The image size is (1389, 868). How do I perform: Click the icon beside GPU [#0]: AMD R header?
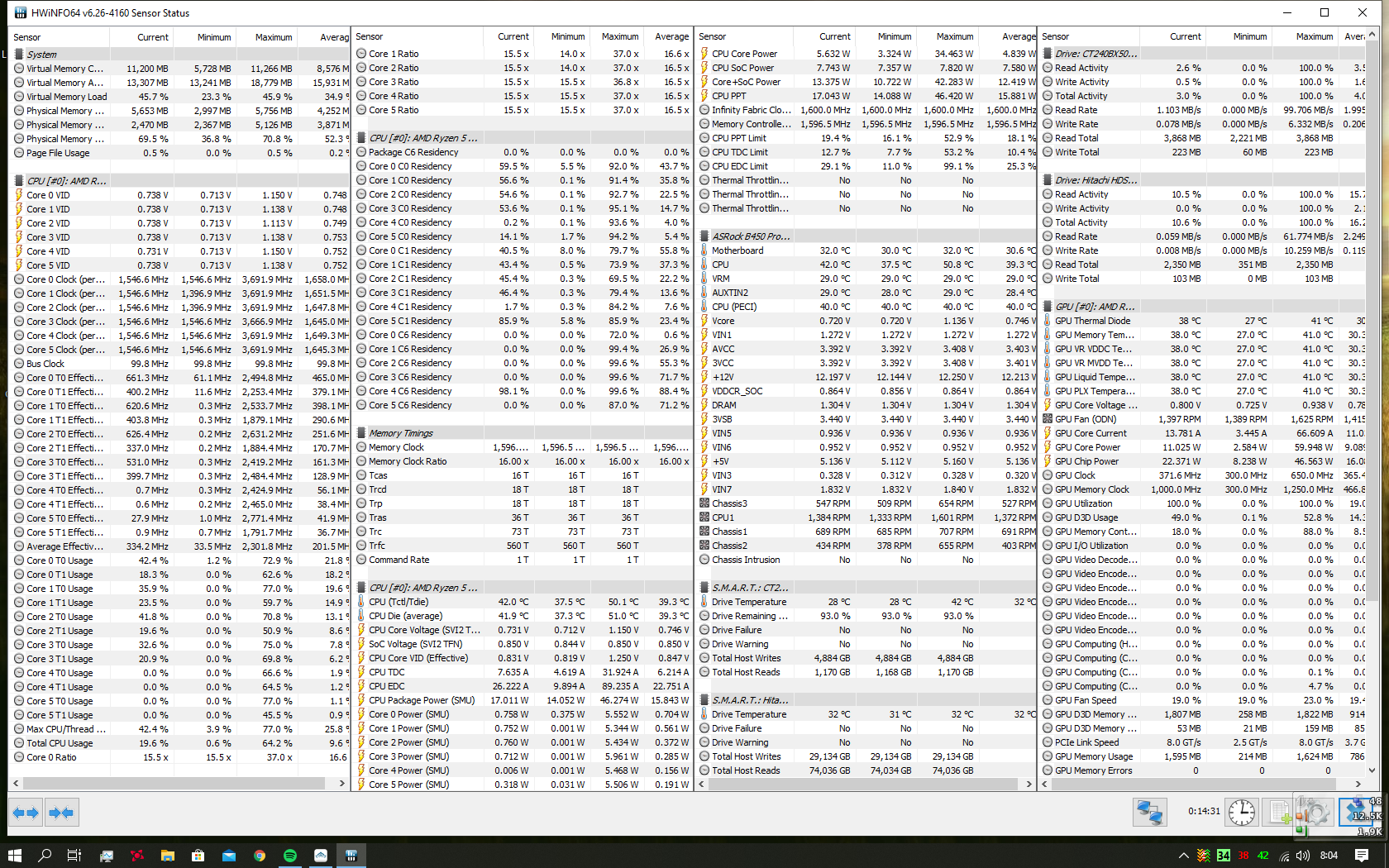point(1048,307)
